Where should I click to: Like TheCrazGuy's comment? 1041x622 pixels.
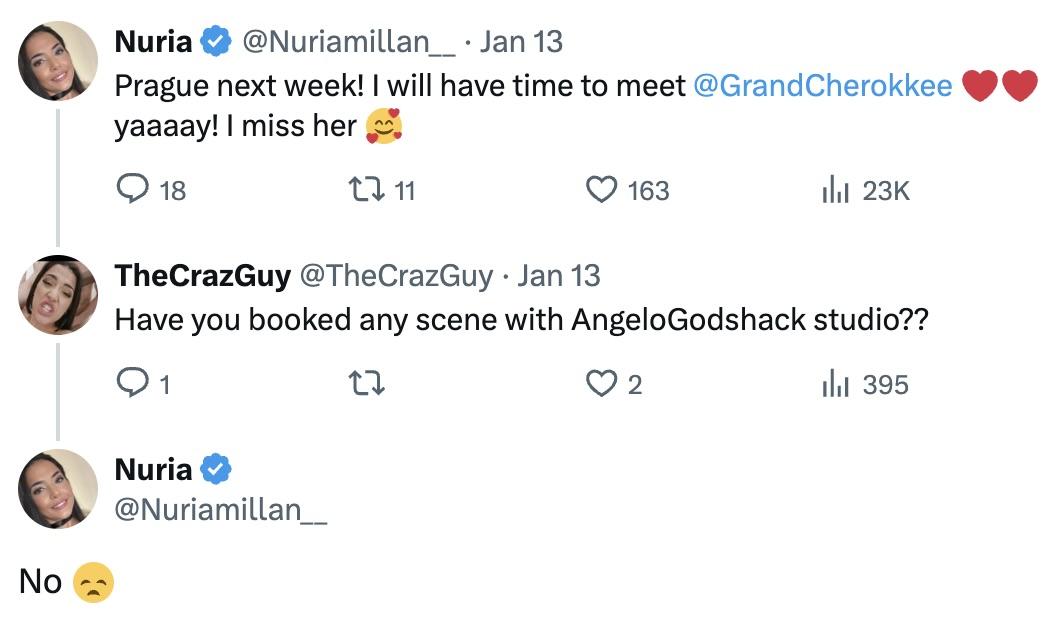(x=601, y=384)
